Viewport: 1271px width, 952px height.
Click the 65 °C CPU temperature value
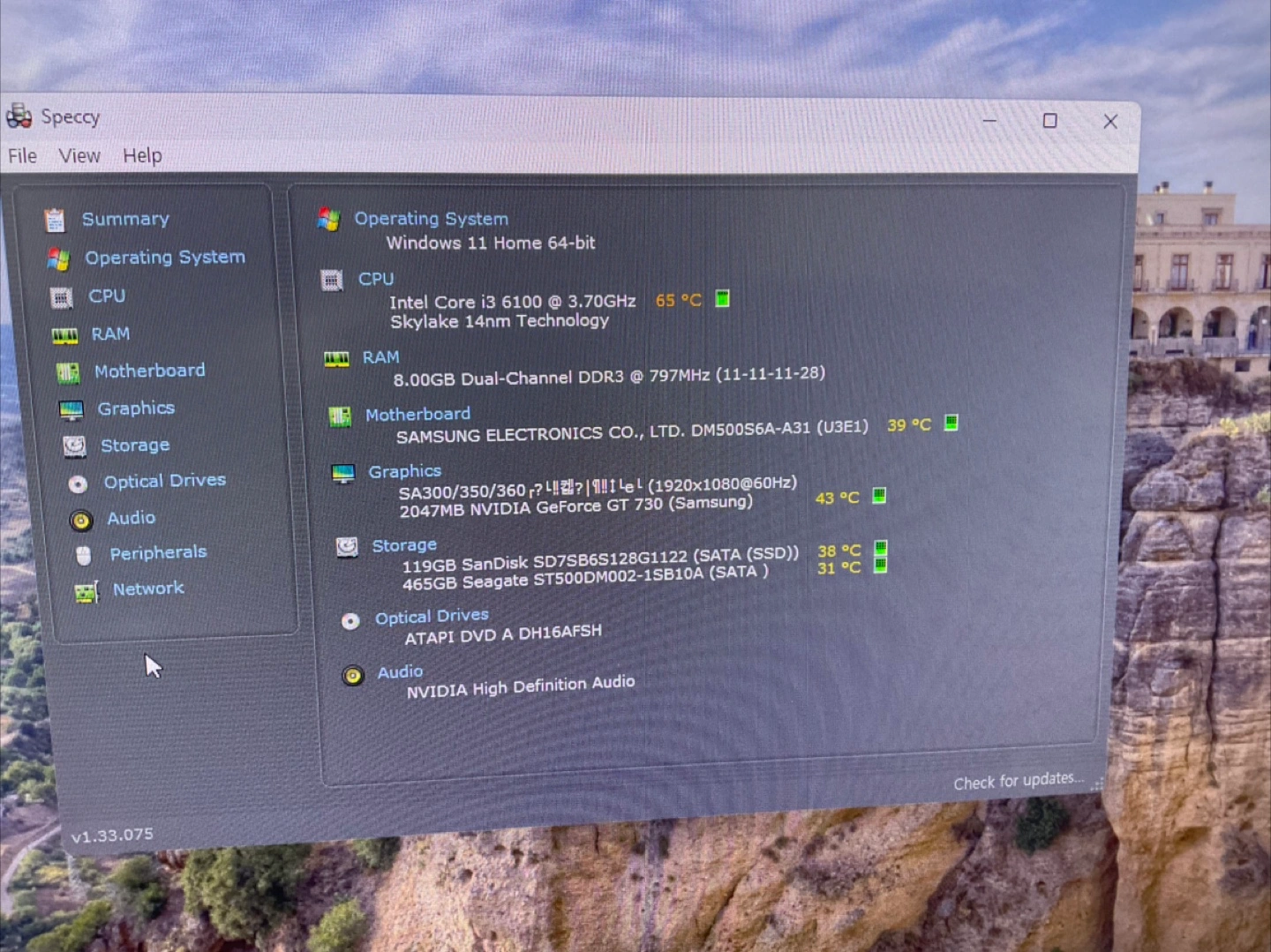[x=678, y=301]
